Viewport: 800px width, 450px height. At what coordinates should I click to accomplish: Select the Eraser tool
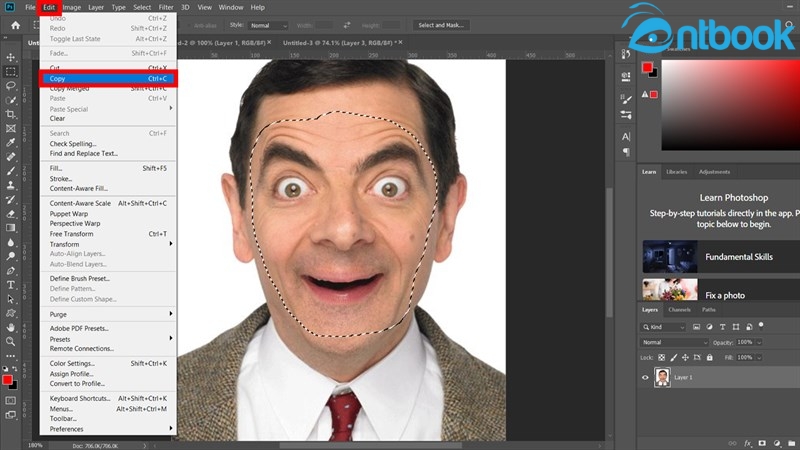[10, 214]
